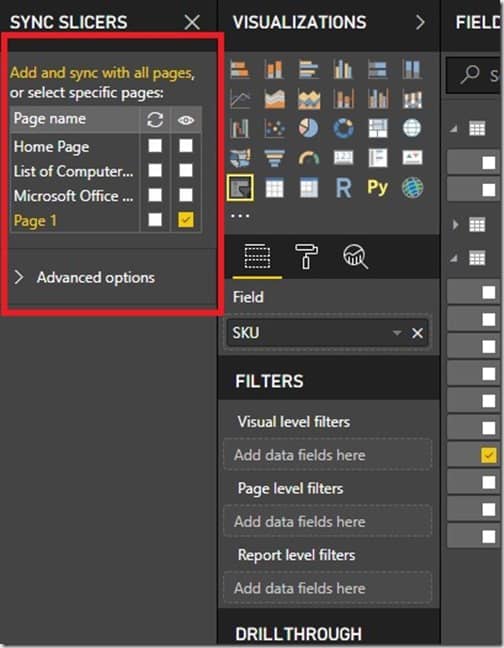Make slicer visible on Home Page
Viewport: 504px width, 648px height.
click(185, 145)
